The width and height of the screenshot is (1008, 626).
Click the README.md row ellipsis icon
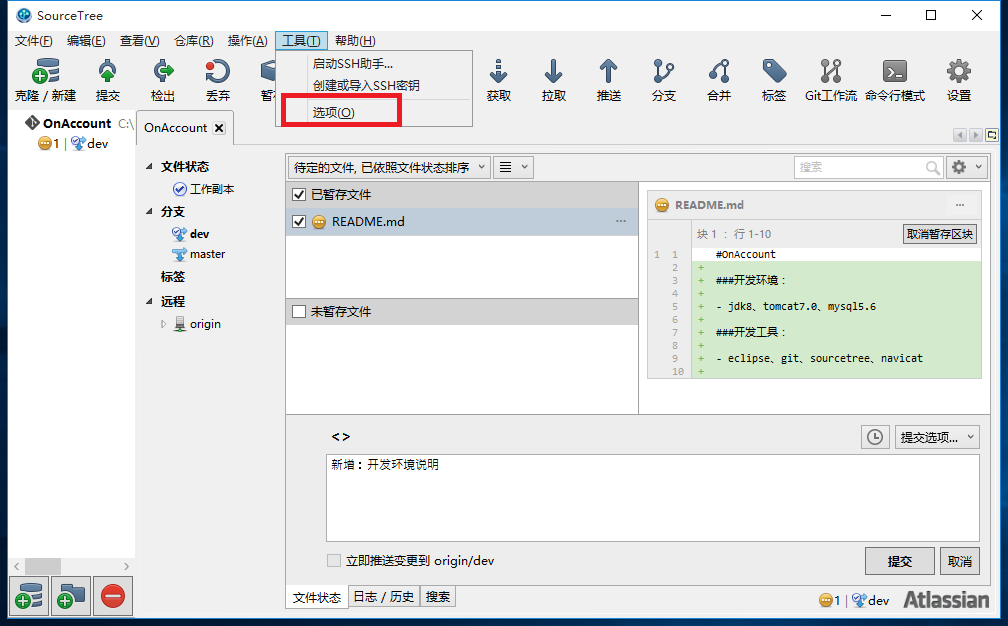(620, 221)
